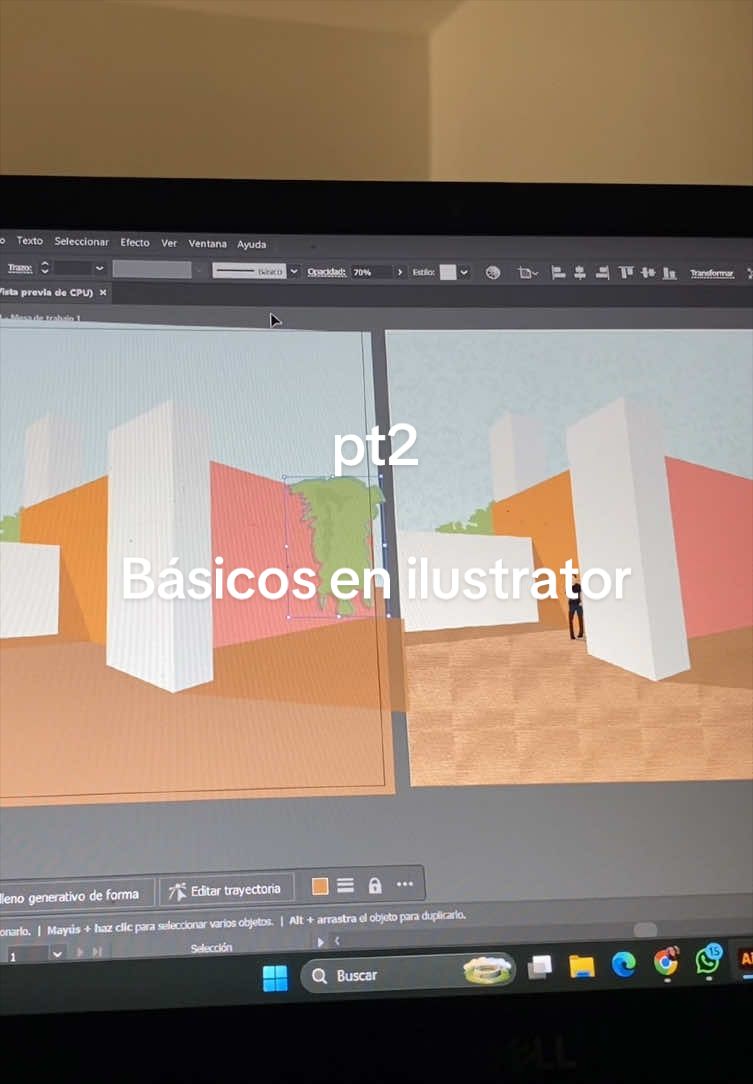Viewport: 753px width, 1084px height.
Task: Click the orange fill color swatch
Action: [x=319, y=886]
